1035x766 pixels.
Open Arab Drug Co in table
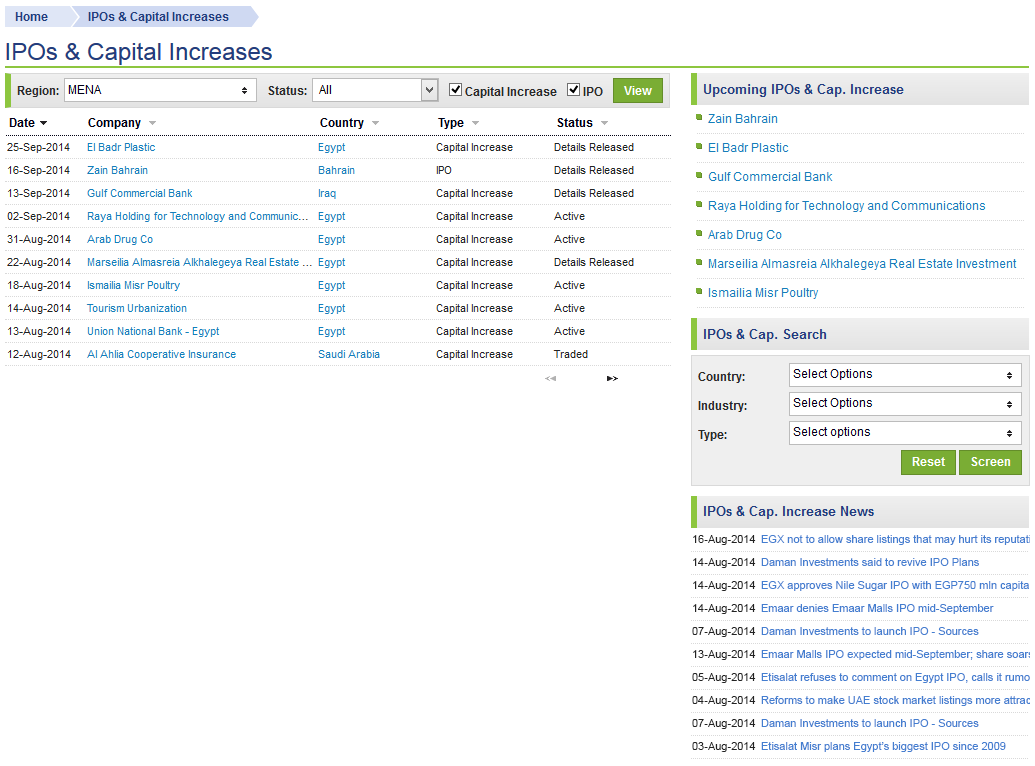119,240
